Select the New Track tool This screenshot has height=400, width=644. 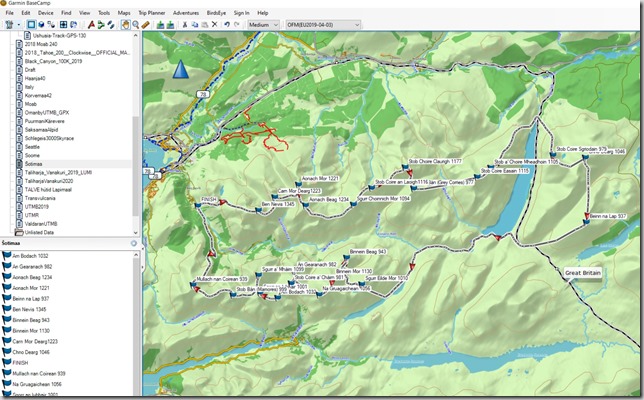point(101,25)
